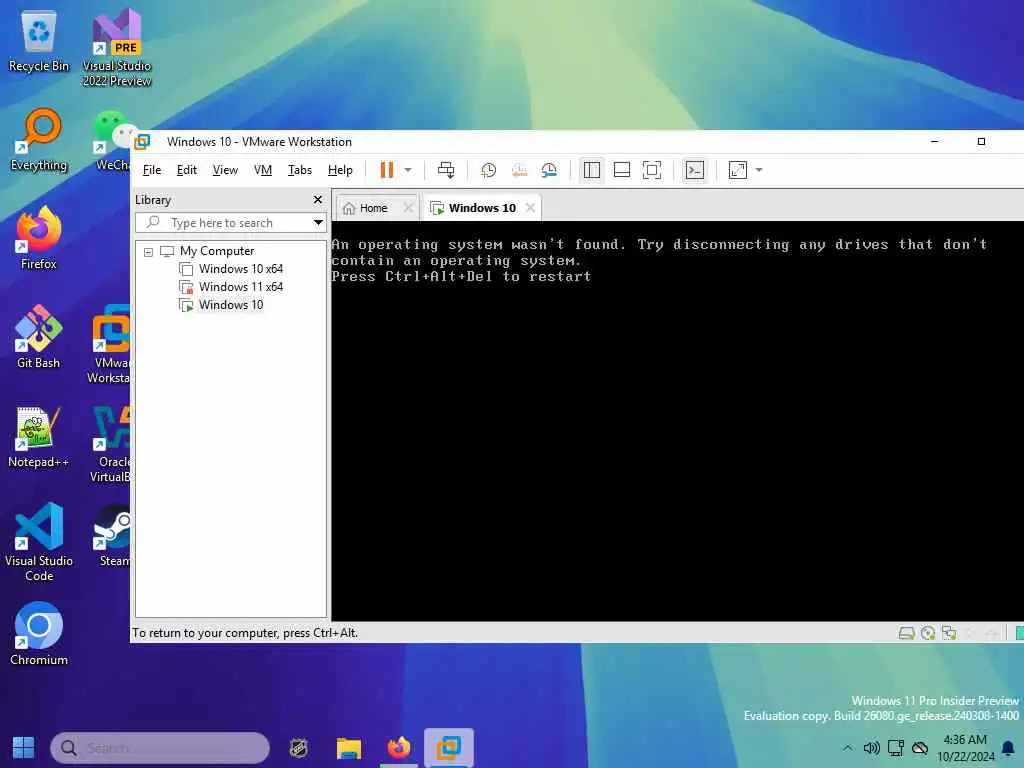Click the VMware Workstation title bar logo
The height and width of the screenshot is (768, 1024).
coord(142,142)
